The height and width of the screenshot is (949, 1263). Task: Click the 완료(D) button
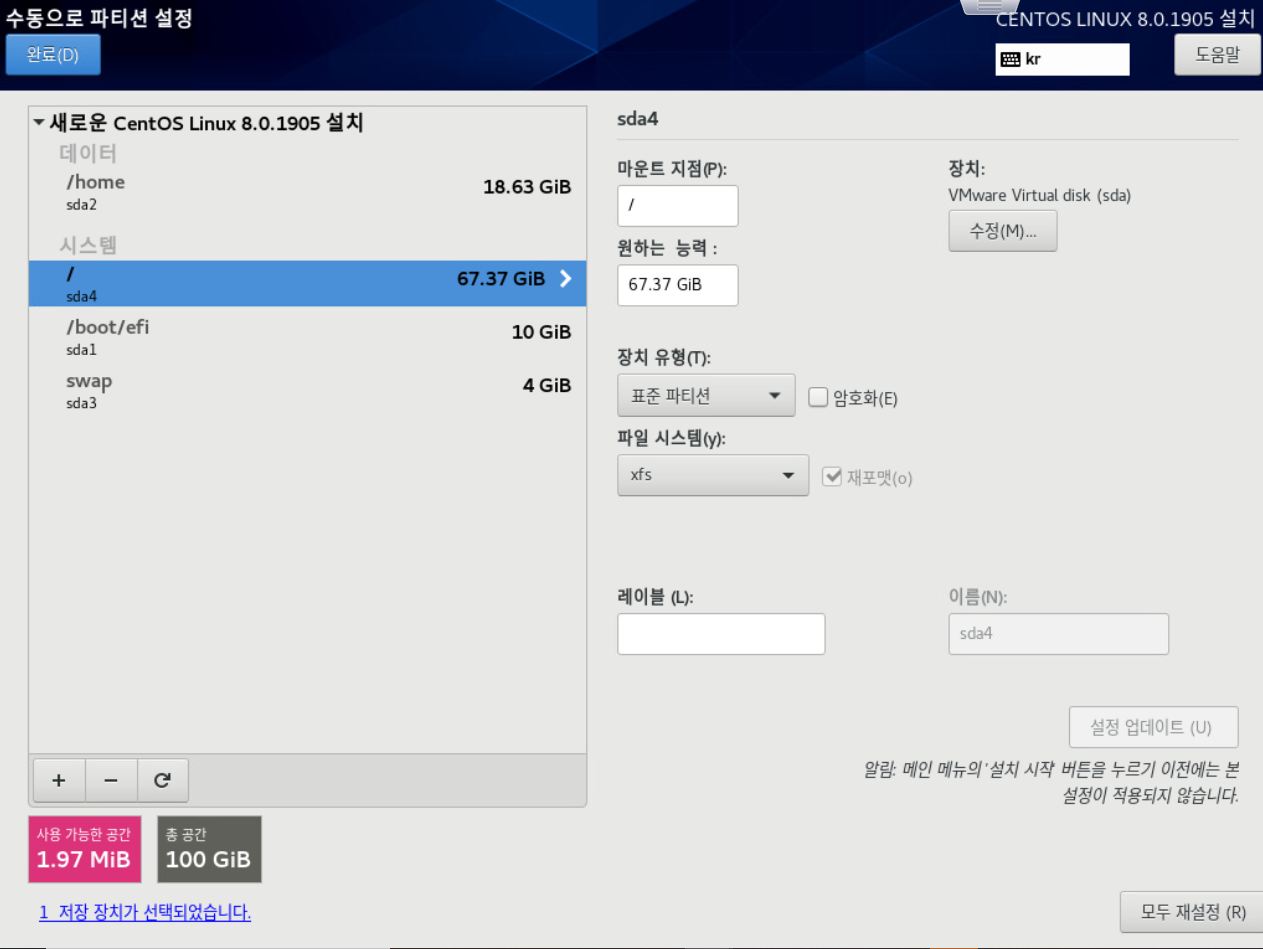tap(53, 55)
